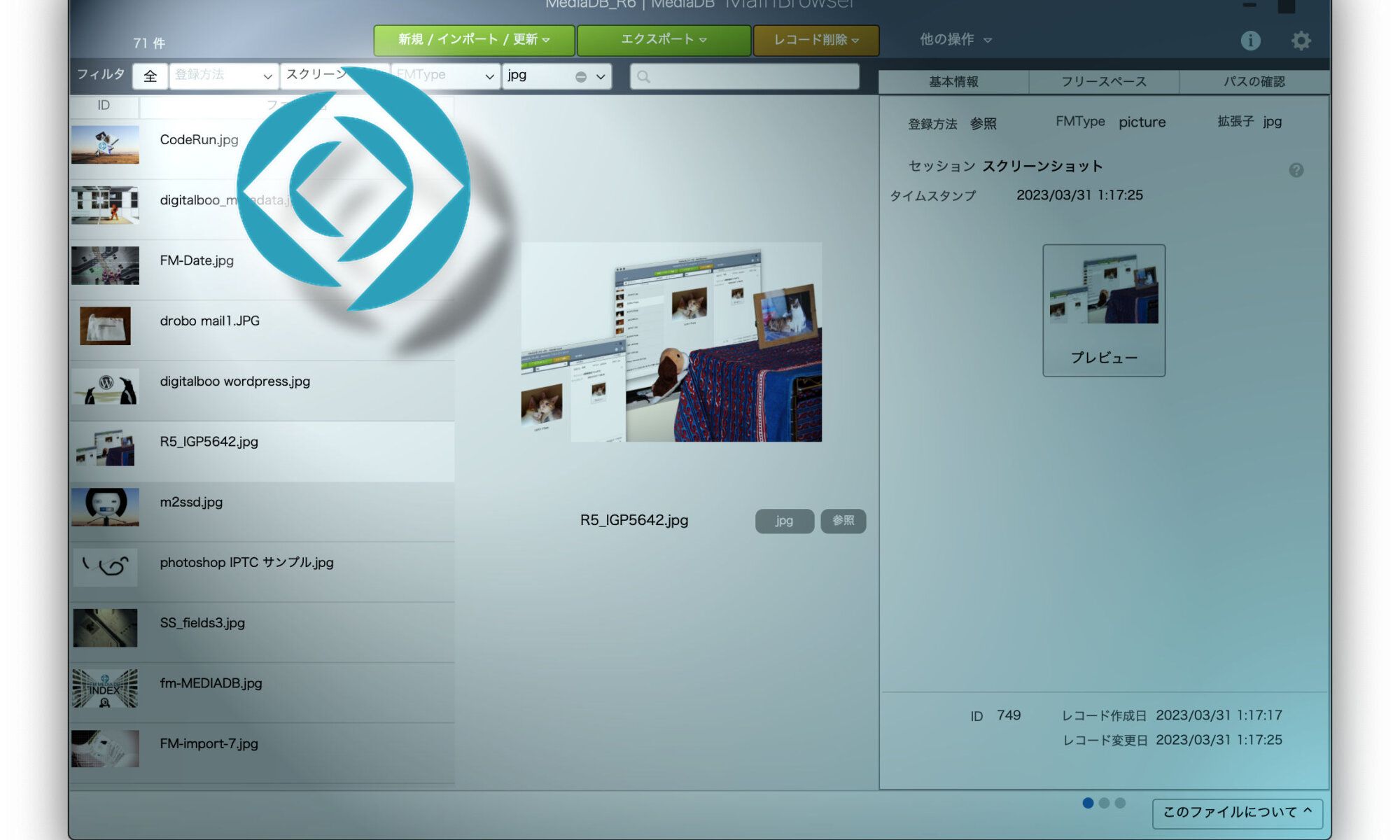Select the digitalboo wordpress.jpg thumbnail

pos(105,386)
